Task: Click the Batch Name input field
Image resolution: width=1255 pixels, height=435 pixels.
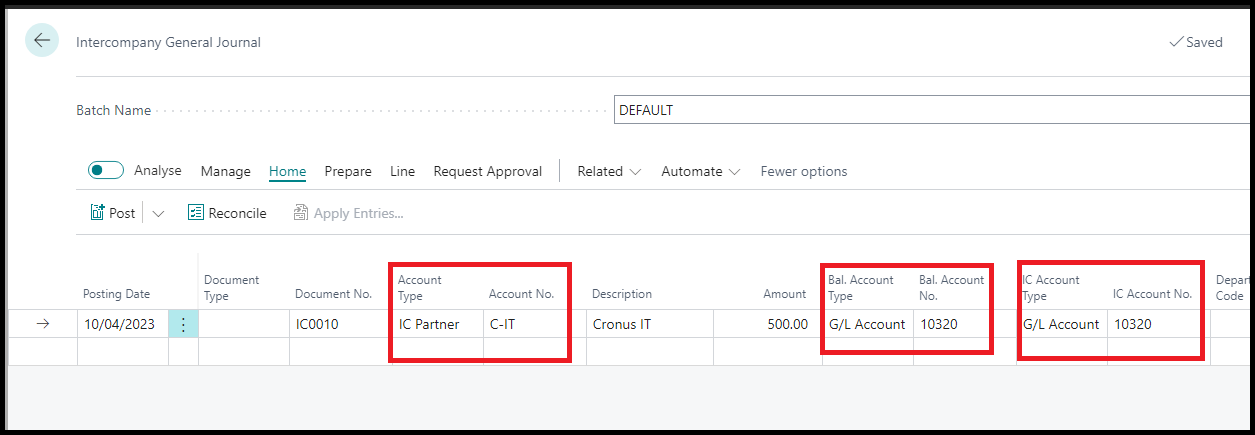Action: (x=930, y=110)
